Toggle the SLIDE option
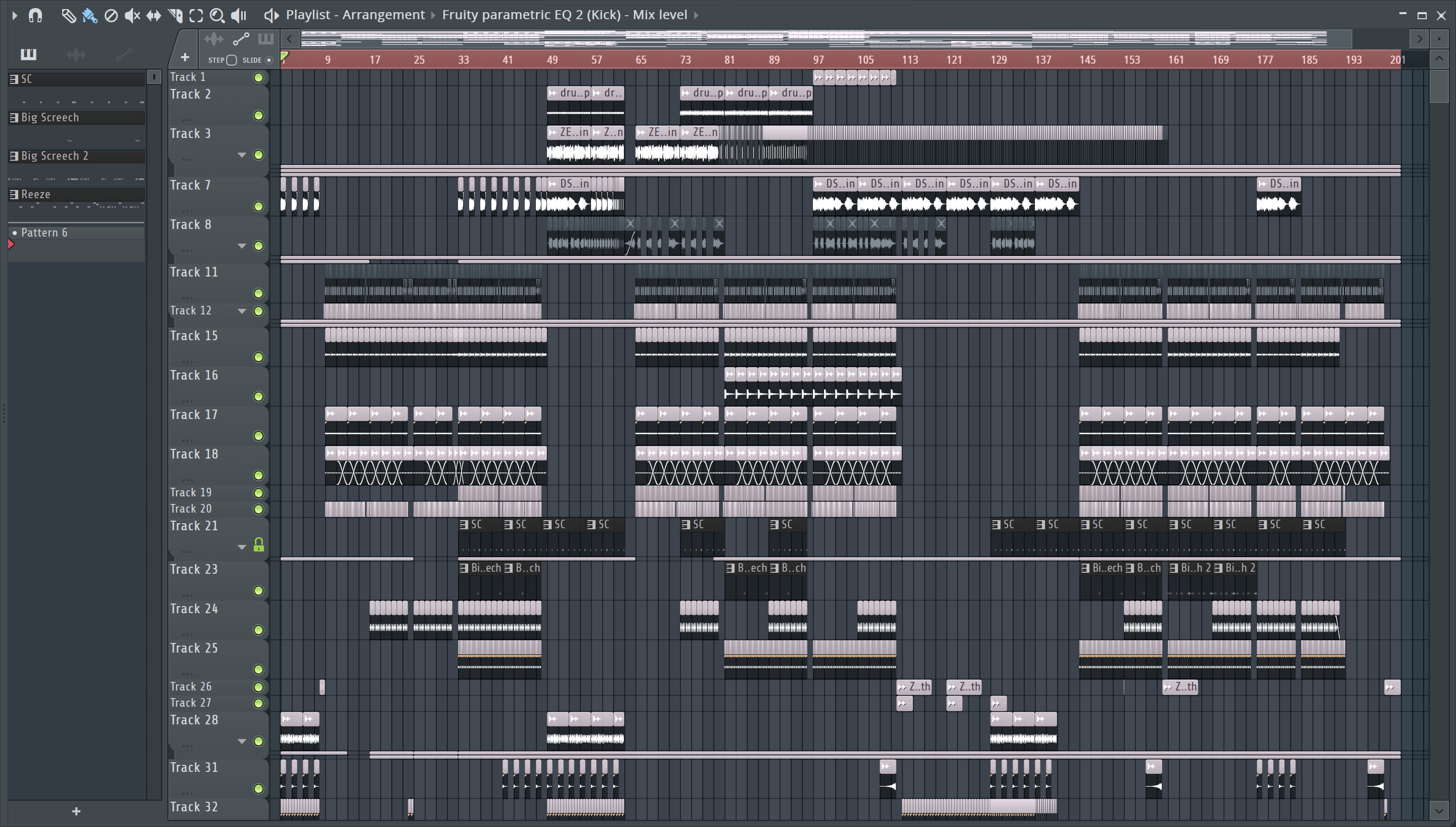The width and height of the screenshot is (1456, 827). 268,60
